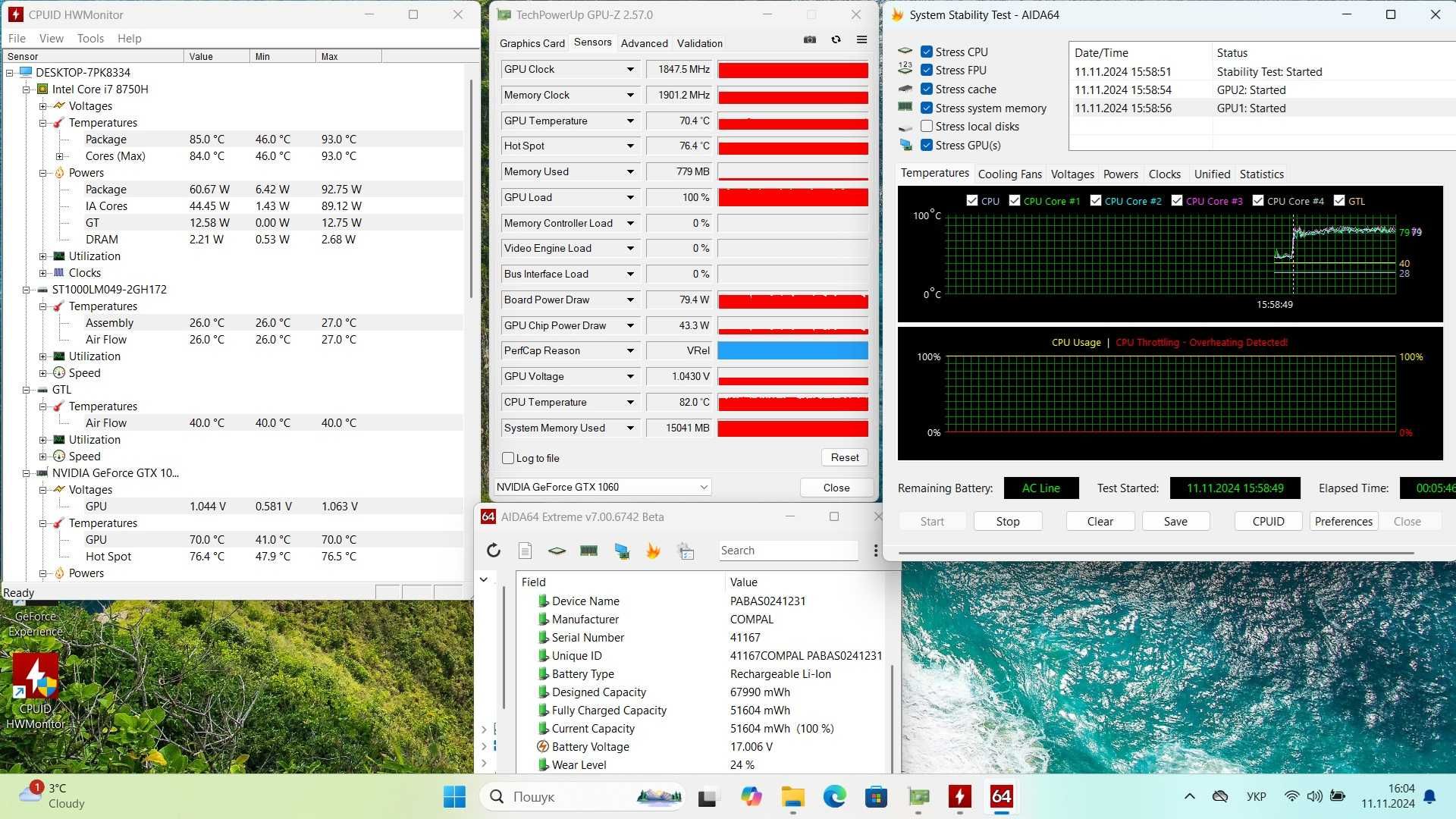Click the CPUID button in Stability Test
Image resolution: width=1456 pixels, height=819 pixels.
click(1268, 521)
